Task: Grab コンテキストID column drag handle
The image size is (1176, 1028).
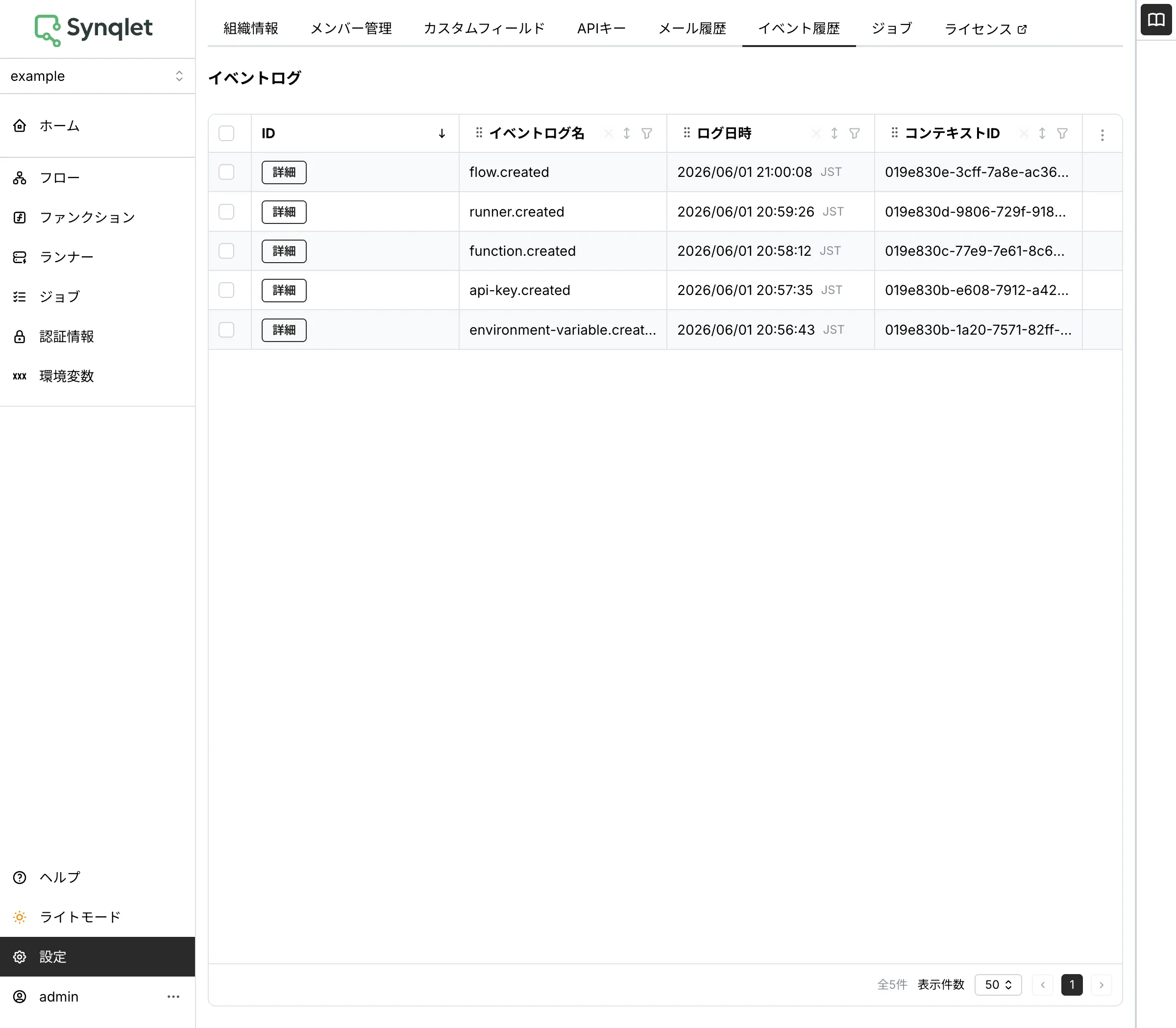Action: click(x=894, y=133)
